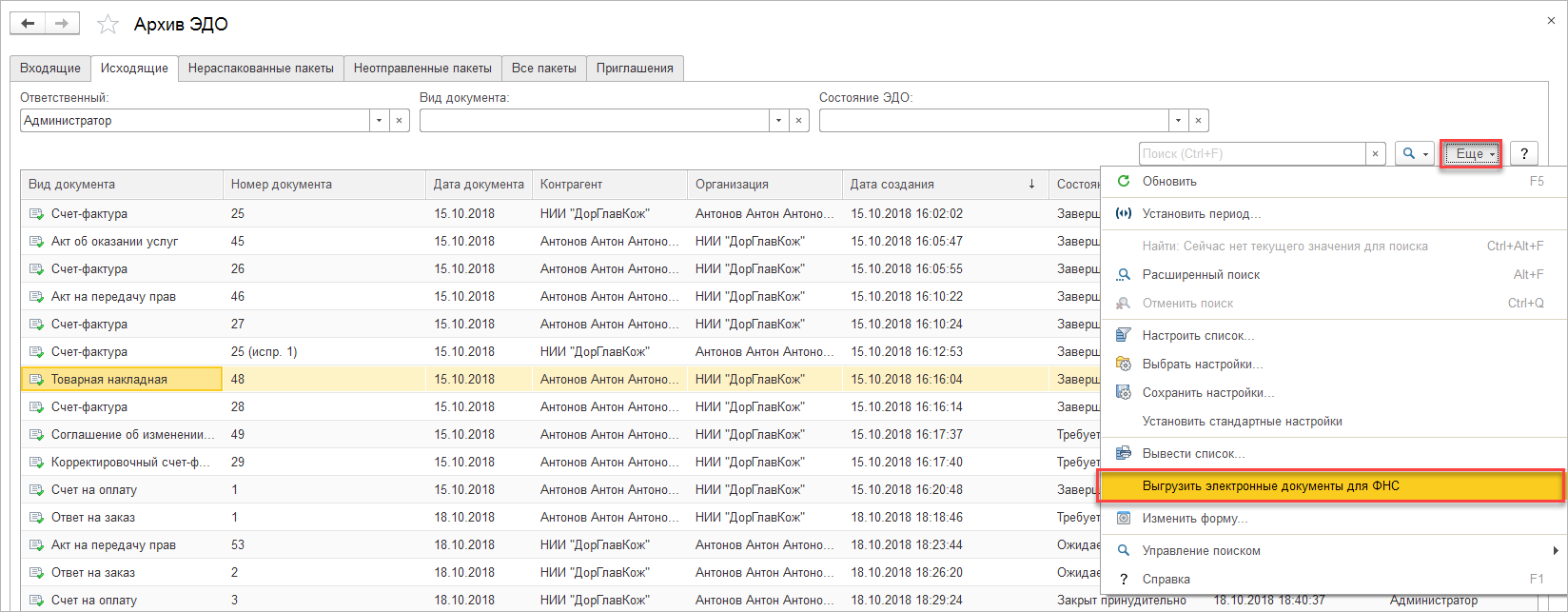The width and height of the screenshot is (1568, 612).
Task: Clear the search field with X
Action: pos(1376,153)
